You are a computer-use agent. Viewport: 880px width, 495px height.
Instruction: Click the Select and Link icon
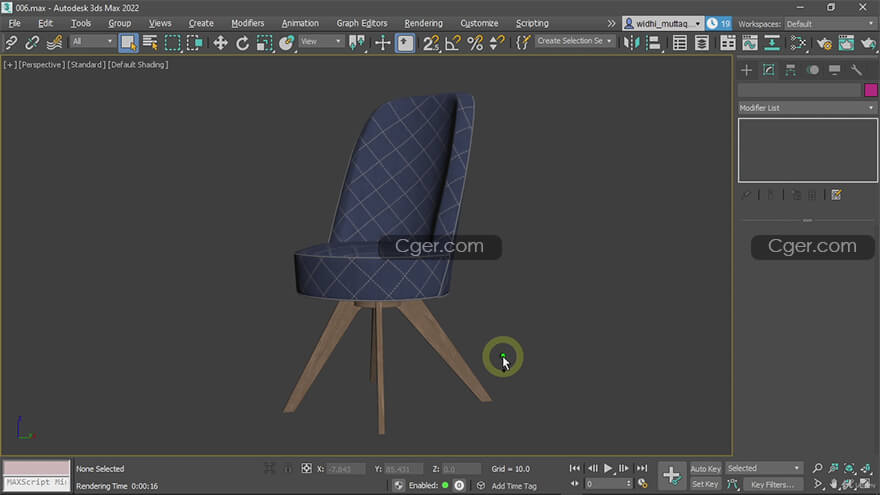pos(12,42)
